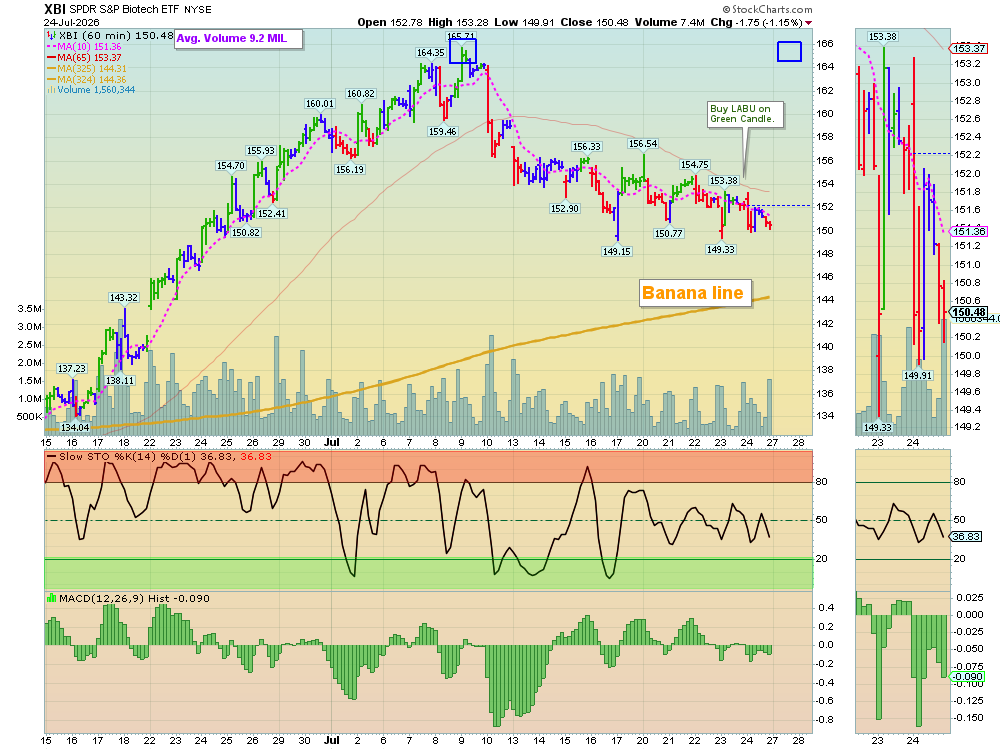Click the bars icon before Volume 1,560,344
Screen dimensions: 1000x750
[52, 90]
